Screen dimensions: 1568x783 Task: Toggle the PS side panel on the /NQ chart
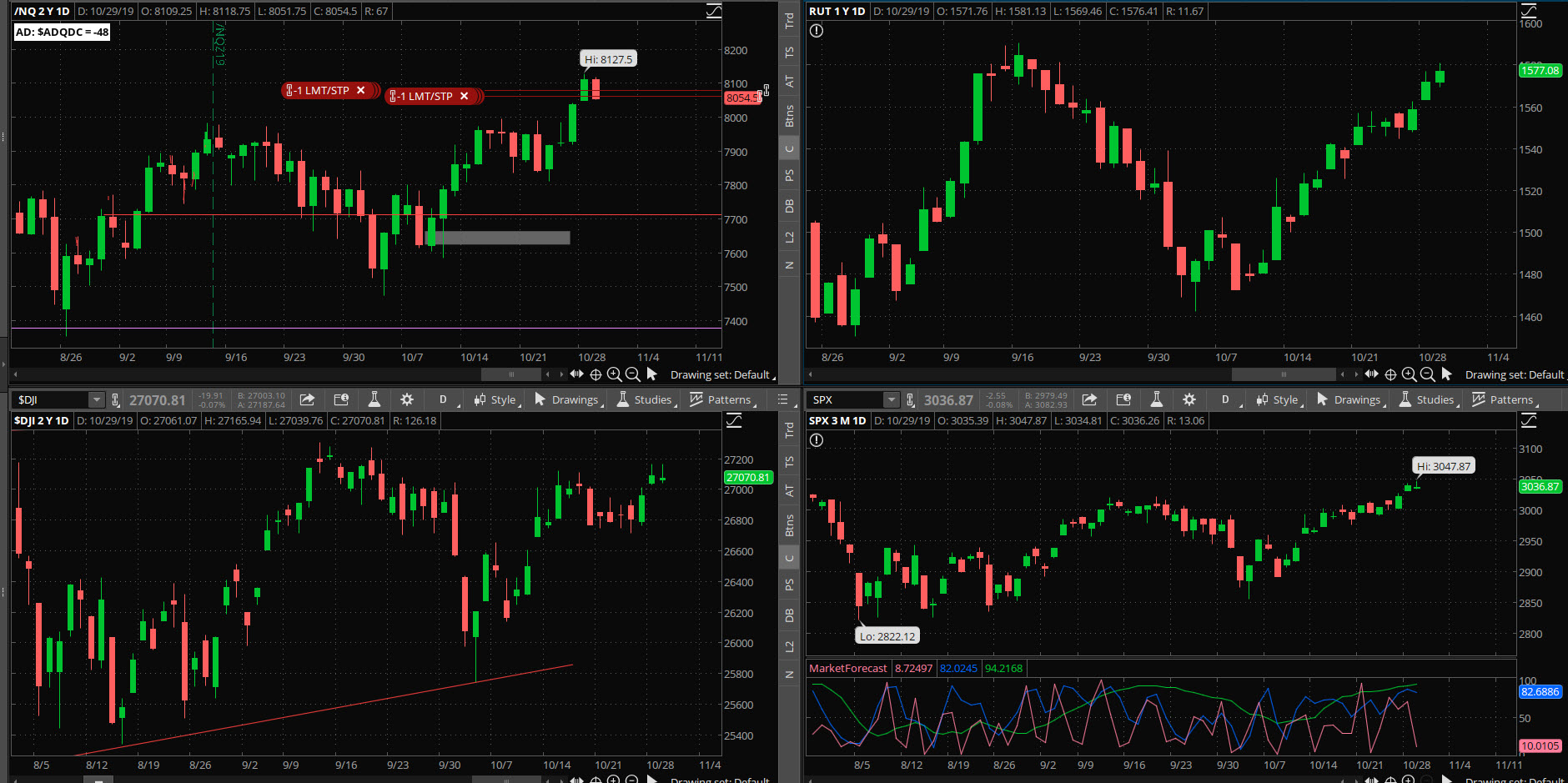click(x=789, y=175)
